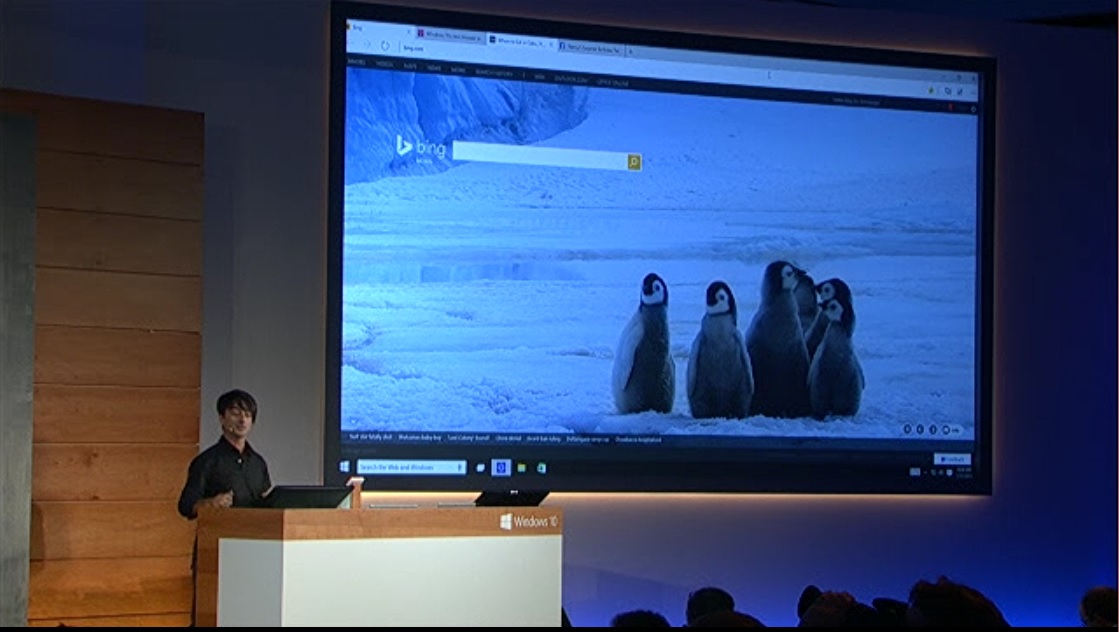
Task: Click the highlighted browser taskbar icon
Action: [x=501, y=467]
